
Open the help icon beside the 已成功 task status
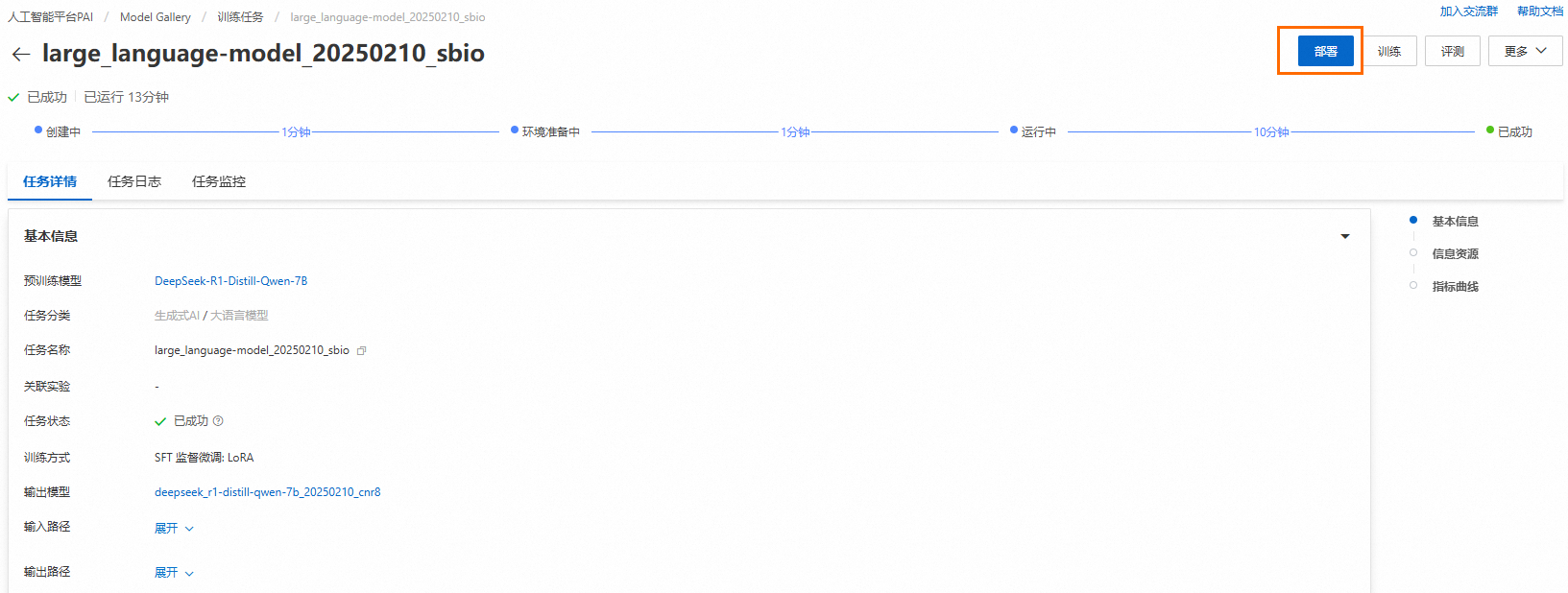pyautogui.click(x=218, y=421)
